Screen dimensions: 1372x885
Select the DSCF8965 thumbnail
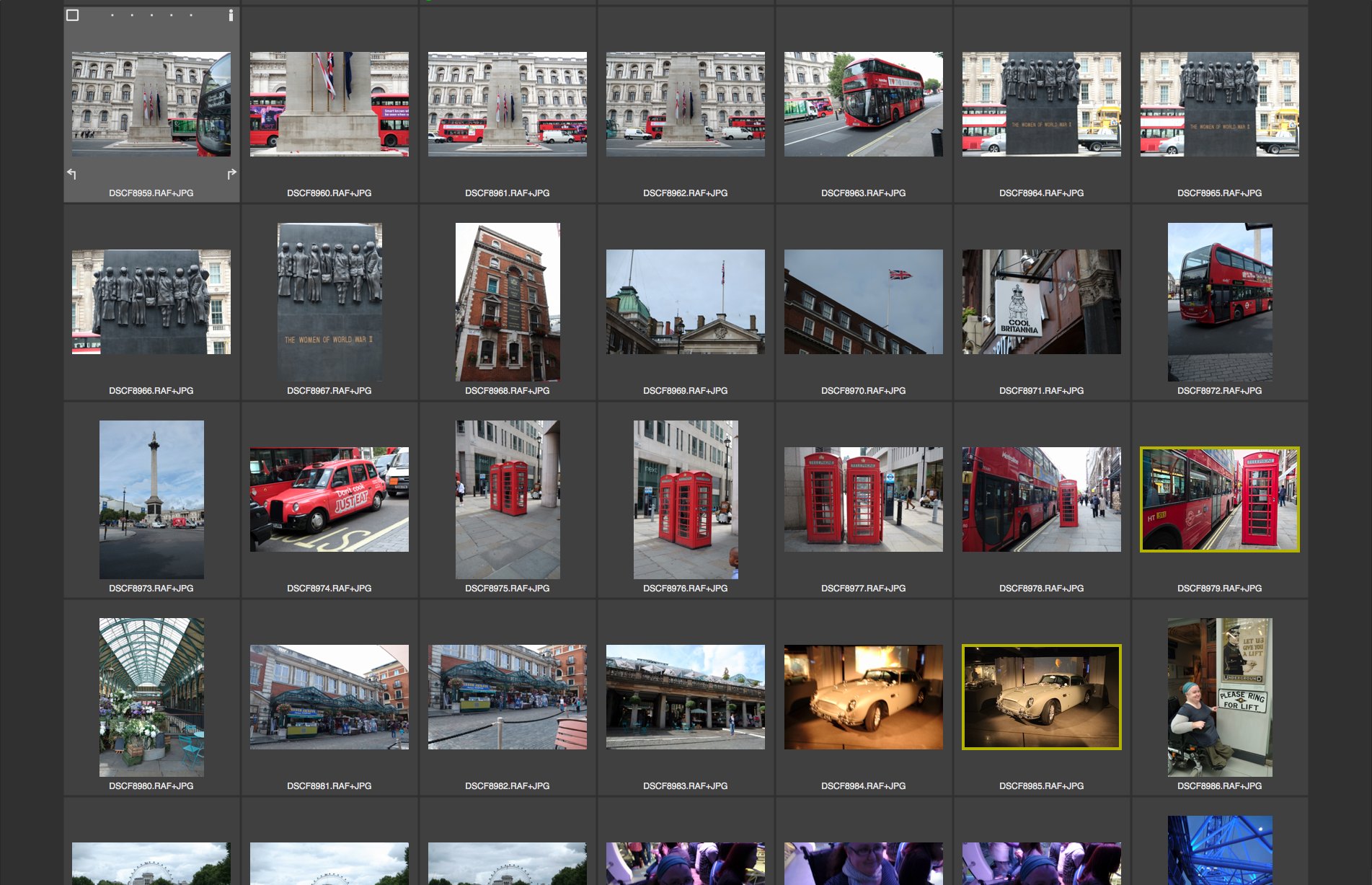[x=1220, y=104]
